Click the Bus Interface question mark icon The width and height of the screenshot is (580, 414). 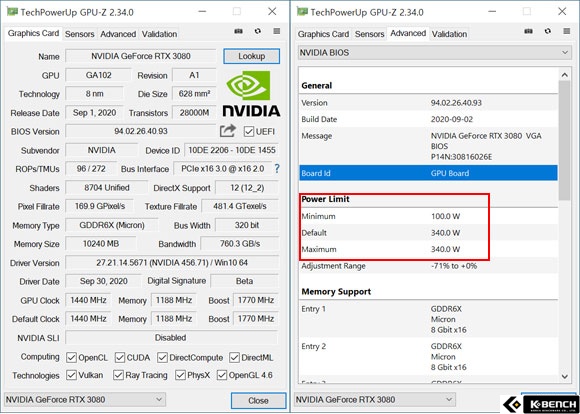click(x=277, y=169)
